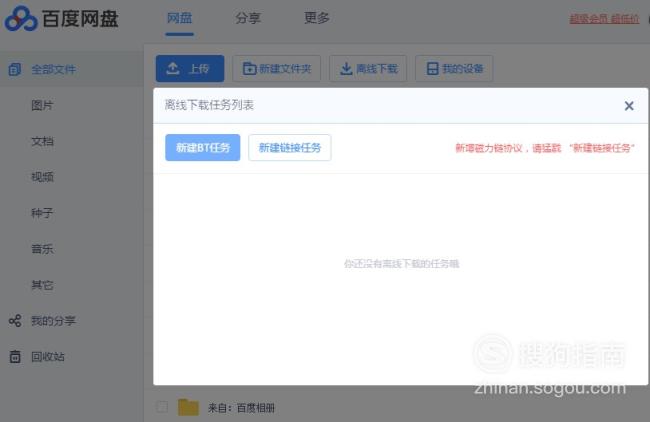Click the yellow folder icon 来自：百度相册
The width and height of the screenshot is (650, 422).
tap(188, 407)
